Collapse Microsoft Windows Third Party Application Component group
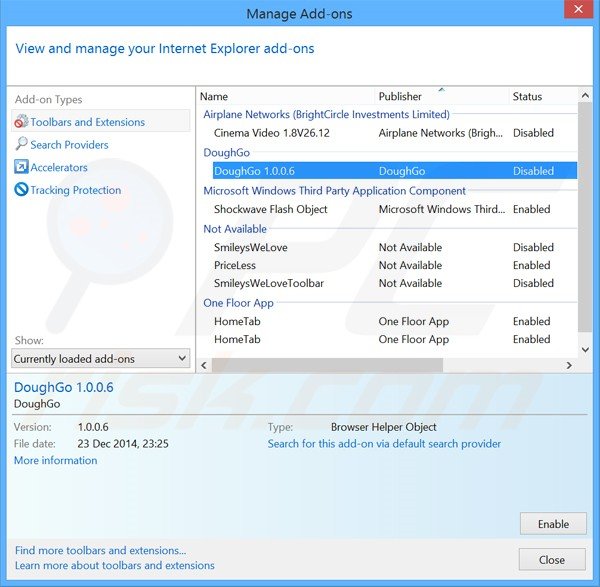The width and height of the screenshot is (600, 587). click(334, 191)
